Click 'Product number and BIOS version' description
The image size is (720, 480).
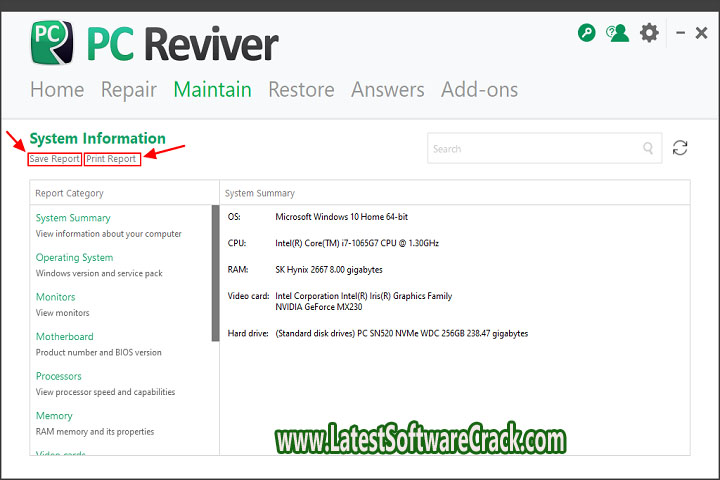(x=99, y=352)
